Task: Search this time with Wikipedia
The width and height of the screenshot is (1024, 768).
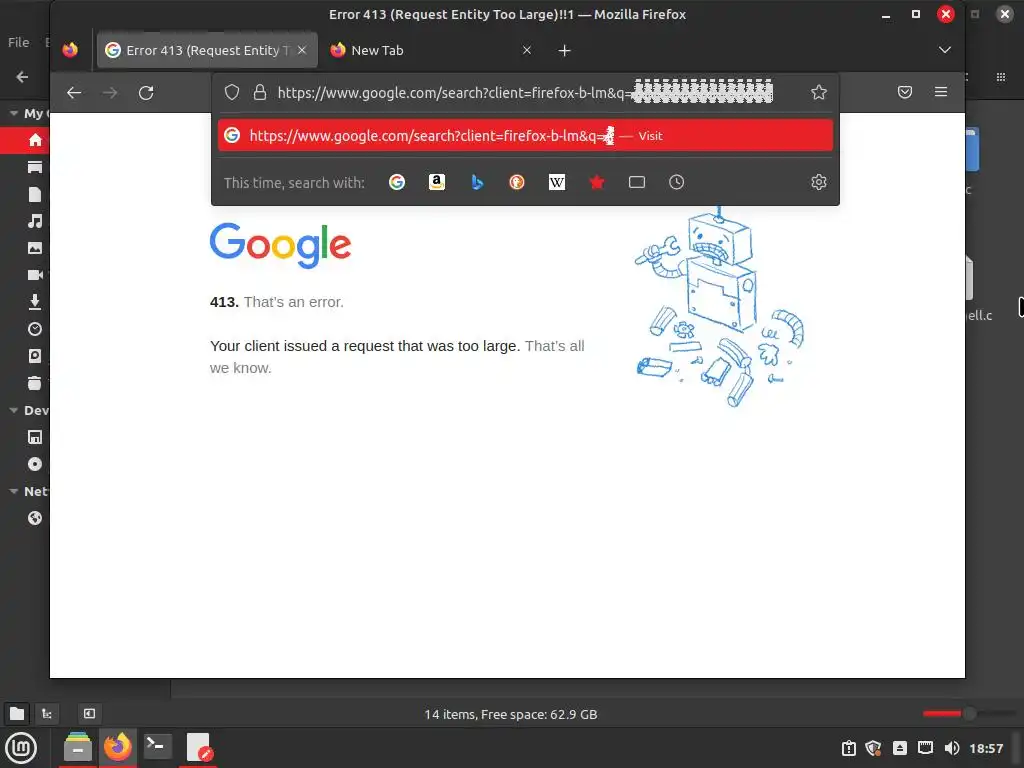Action: coord(557,182)
